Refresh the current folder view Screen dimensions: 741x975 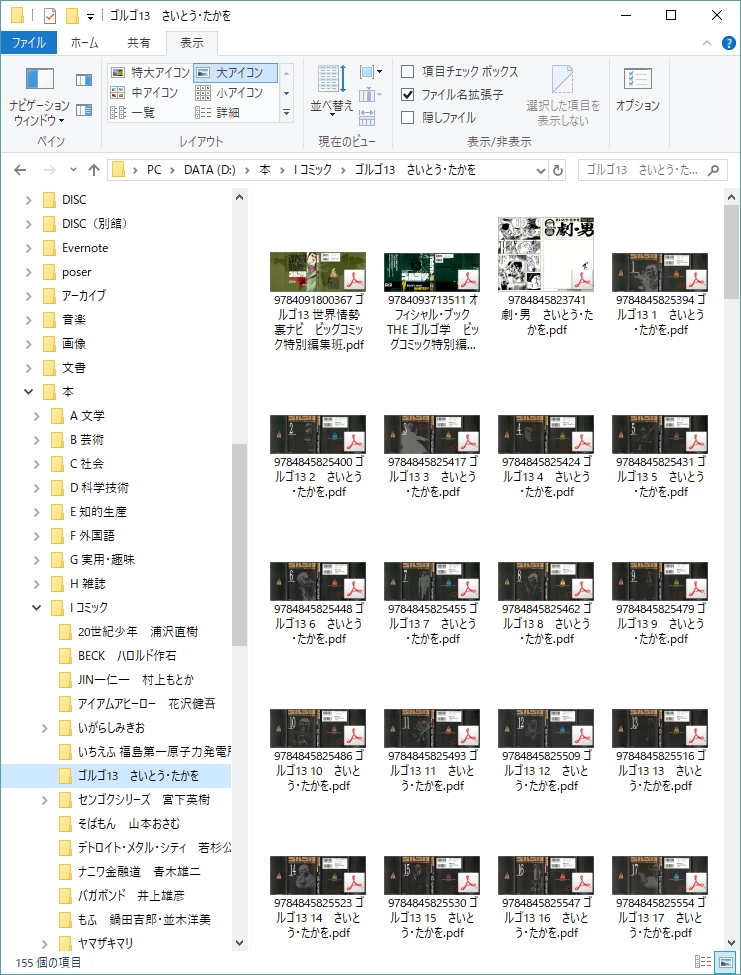[x=558, y=170]
